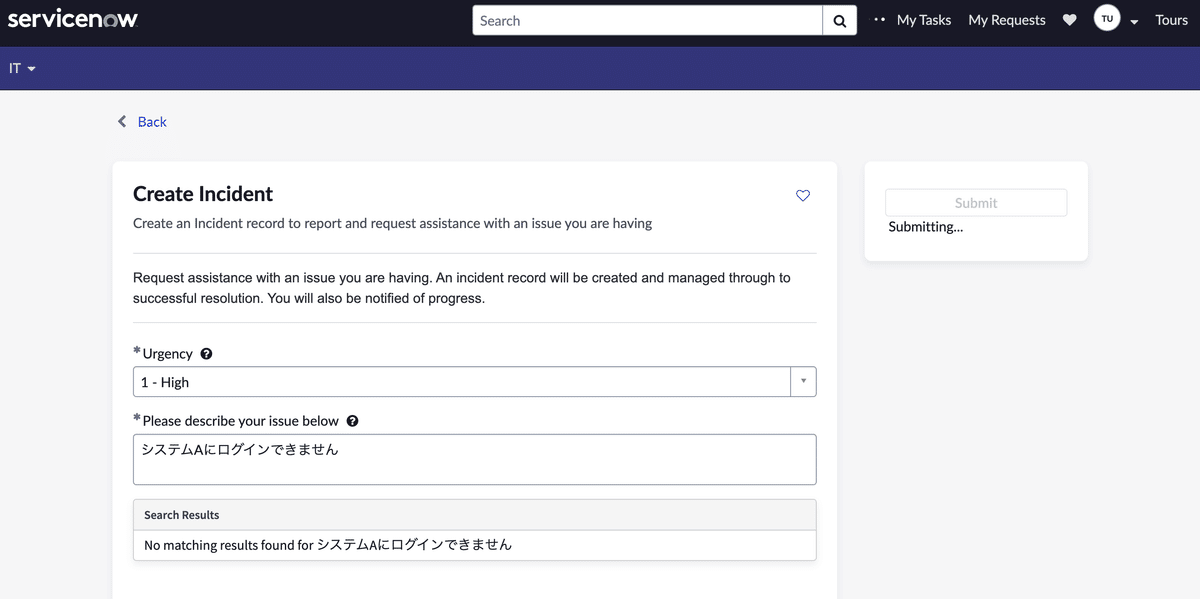The height and width of the screenshot is (599, 1200).
Task: Click the search magnifier button
Action: [x=839, y=20]
